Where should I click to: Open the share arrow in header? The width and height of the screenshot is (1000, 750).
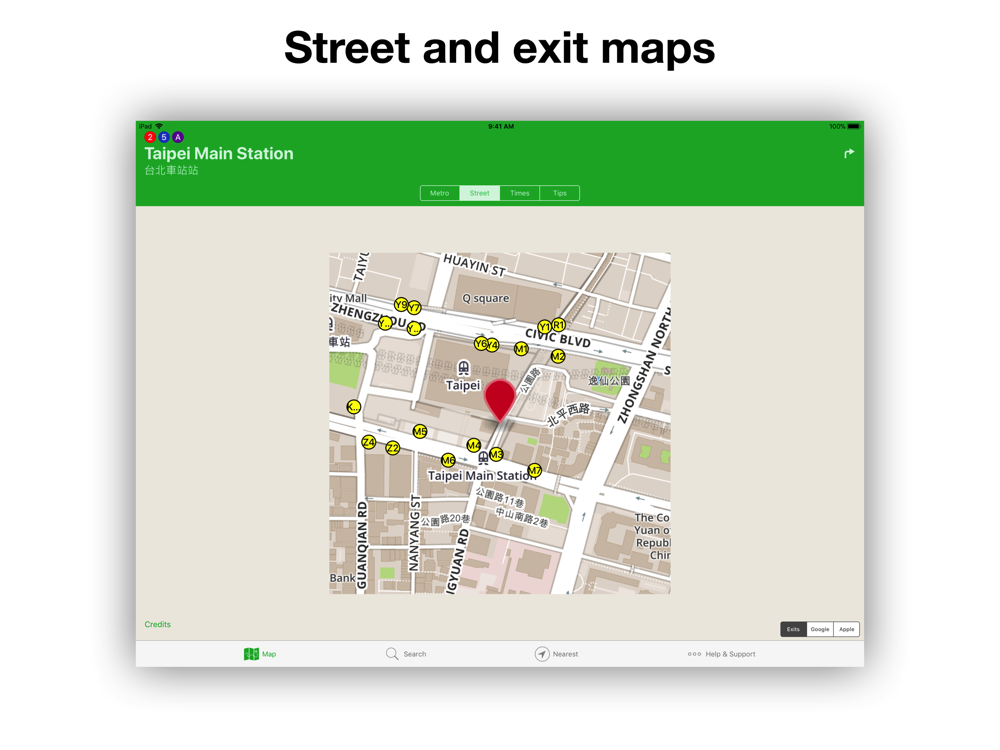pyautogui.click(x=849, y=154)
